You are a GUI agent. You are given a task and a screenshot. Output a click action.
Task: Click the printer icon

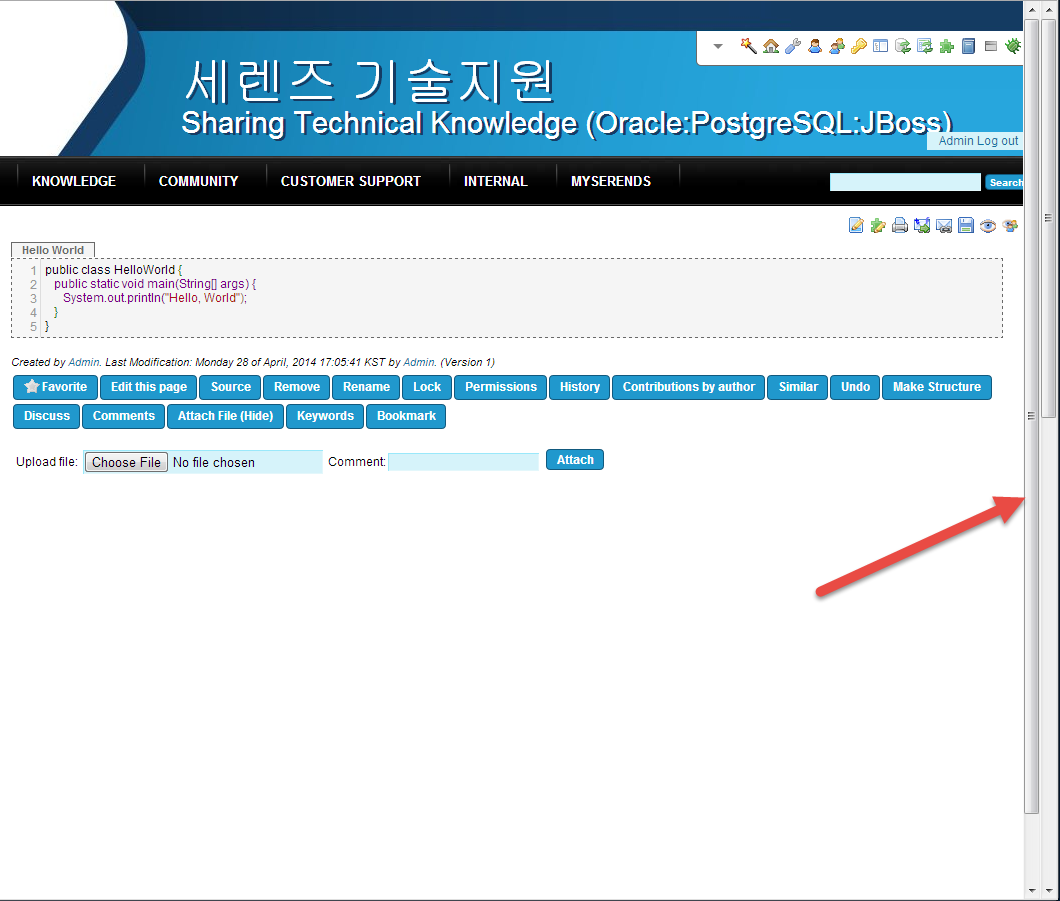point(900,225)
